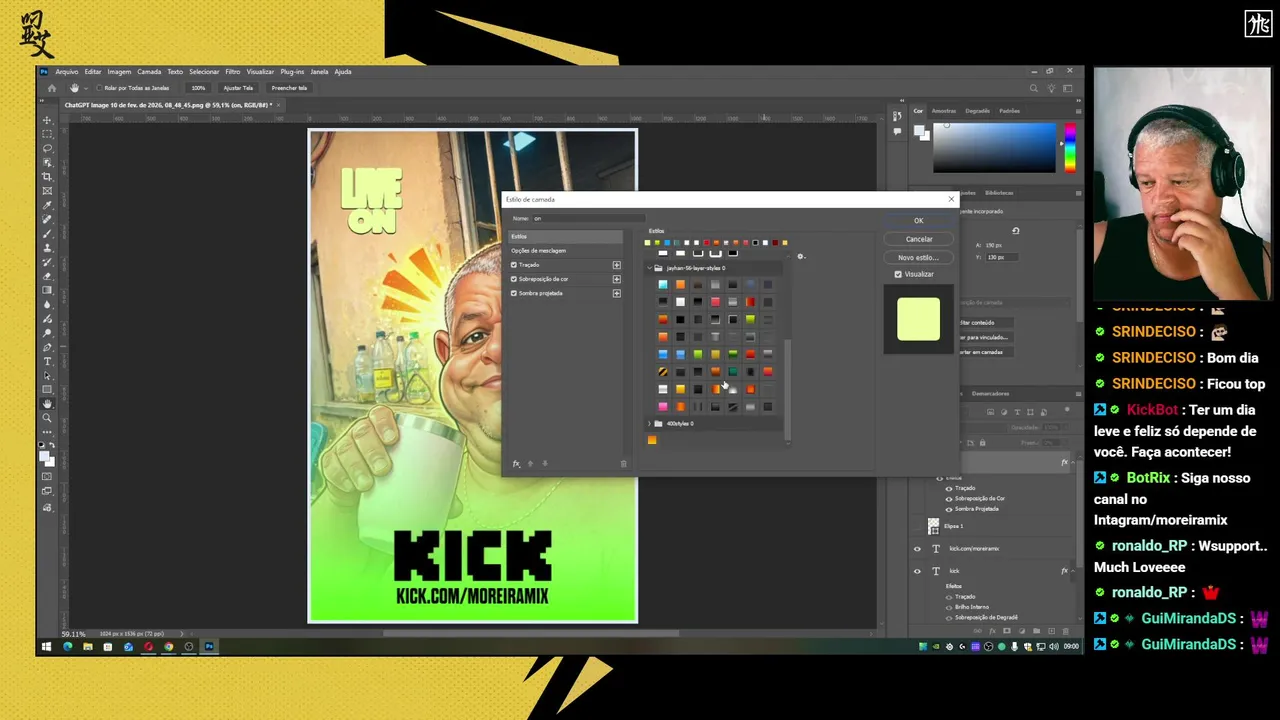
Task: Select the Path Selection tool
Action: point(47,375)
